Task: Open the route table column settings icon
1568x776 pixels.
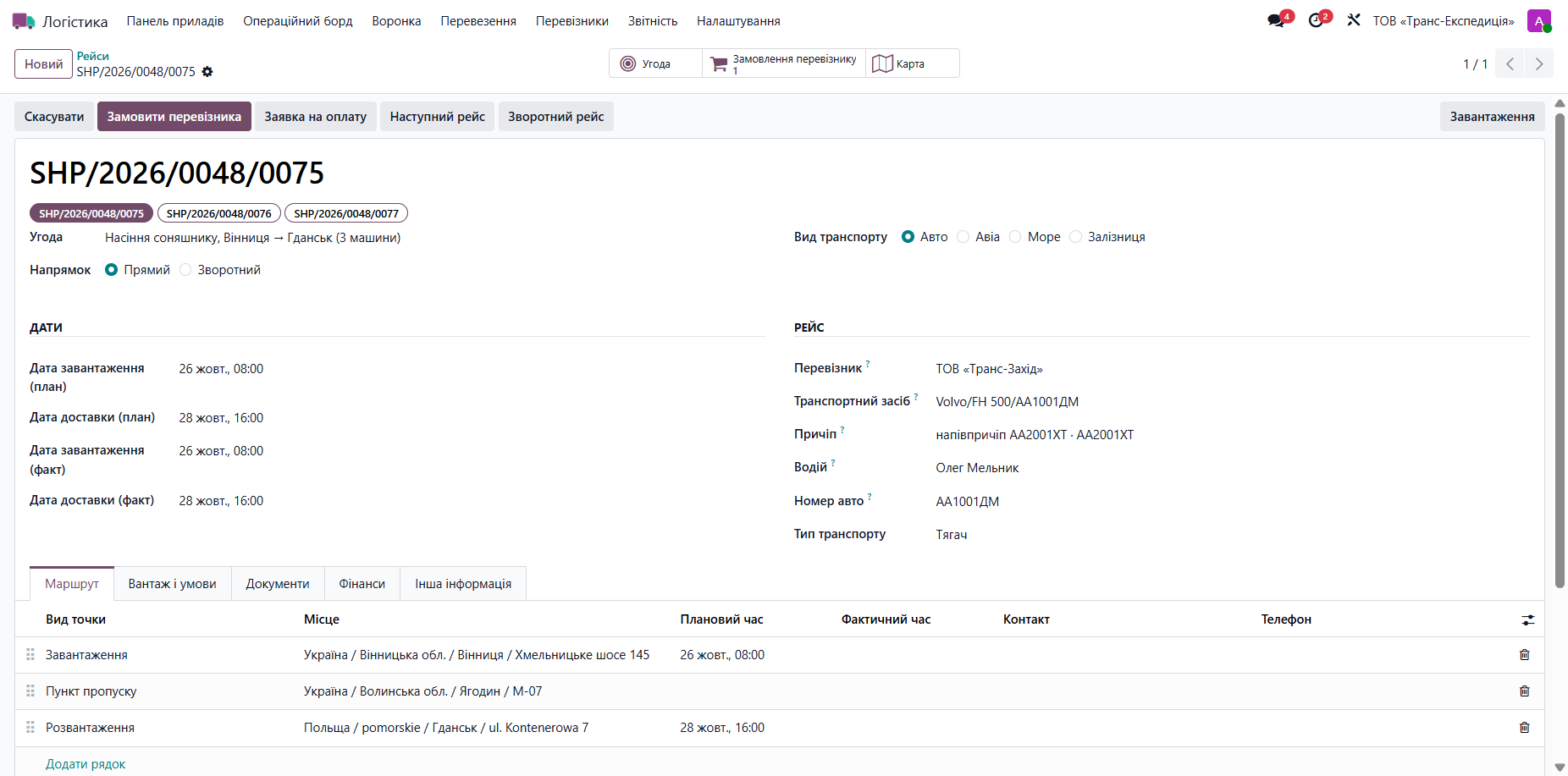Action: [x=1527, y=620]
